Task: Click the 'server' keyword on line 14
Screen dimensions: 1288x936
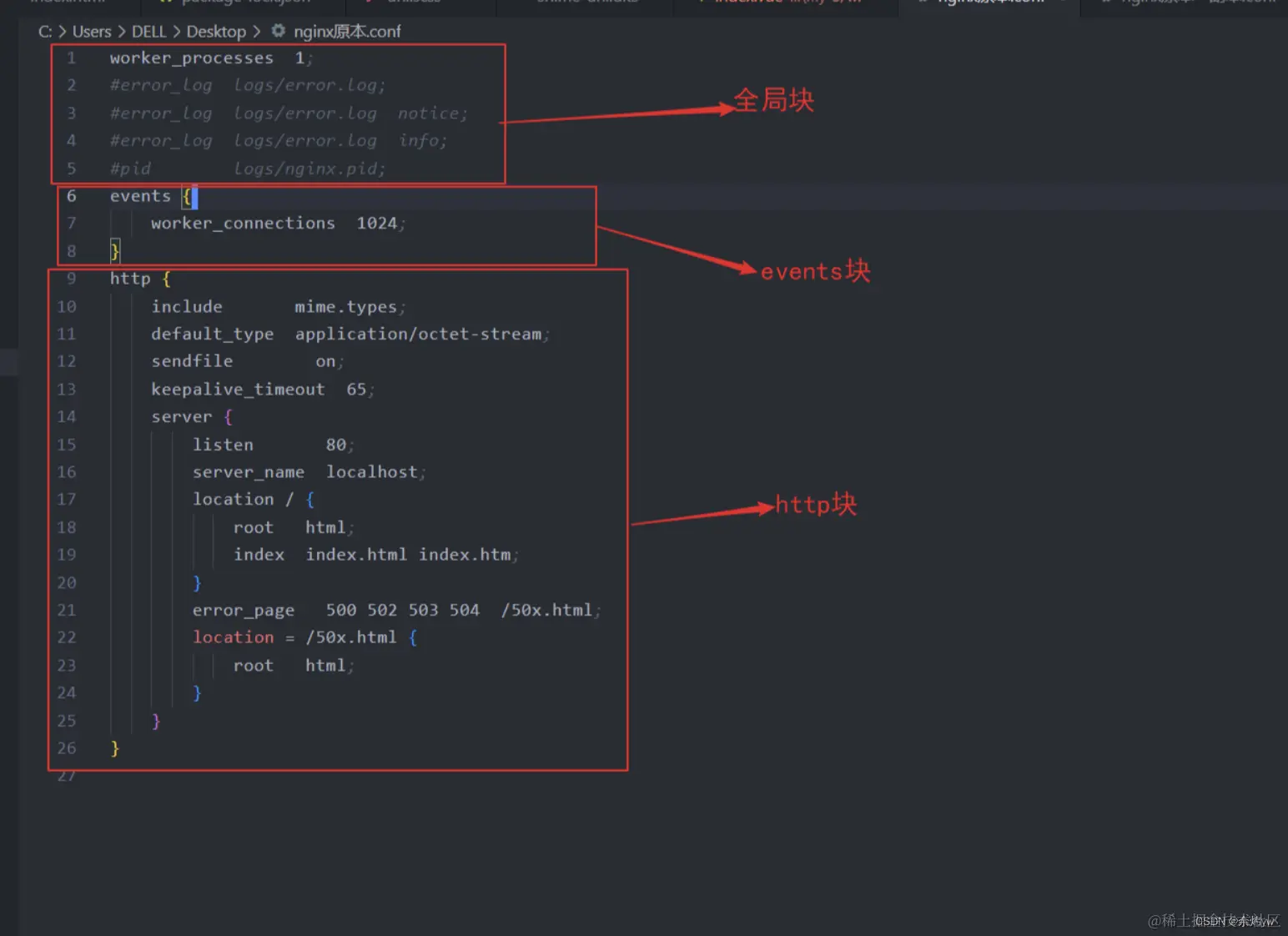Action: (x=182, y=417)
